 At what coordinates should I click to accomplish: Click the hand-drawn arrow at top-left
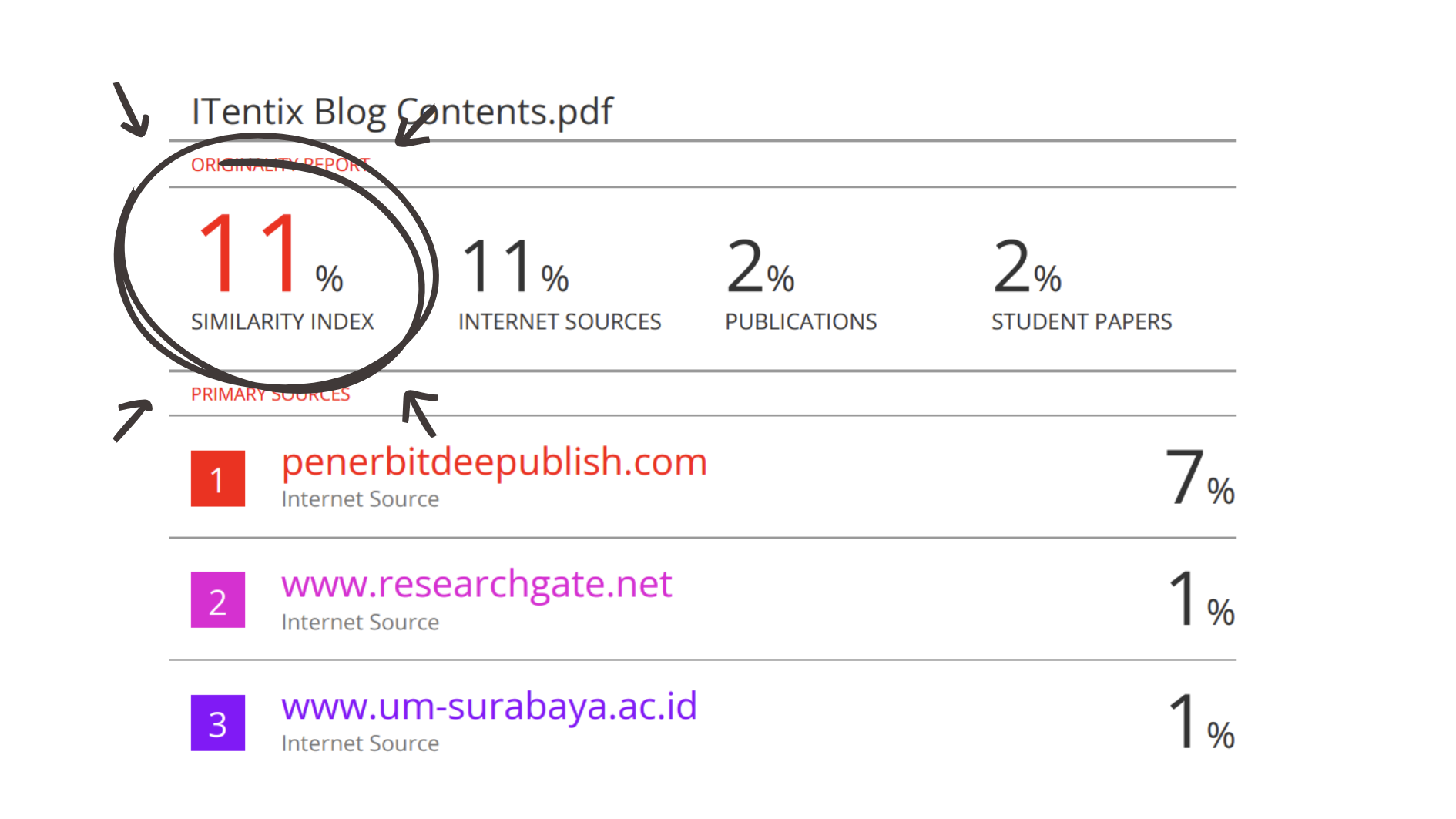click(x=131, y=109)
